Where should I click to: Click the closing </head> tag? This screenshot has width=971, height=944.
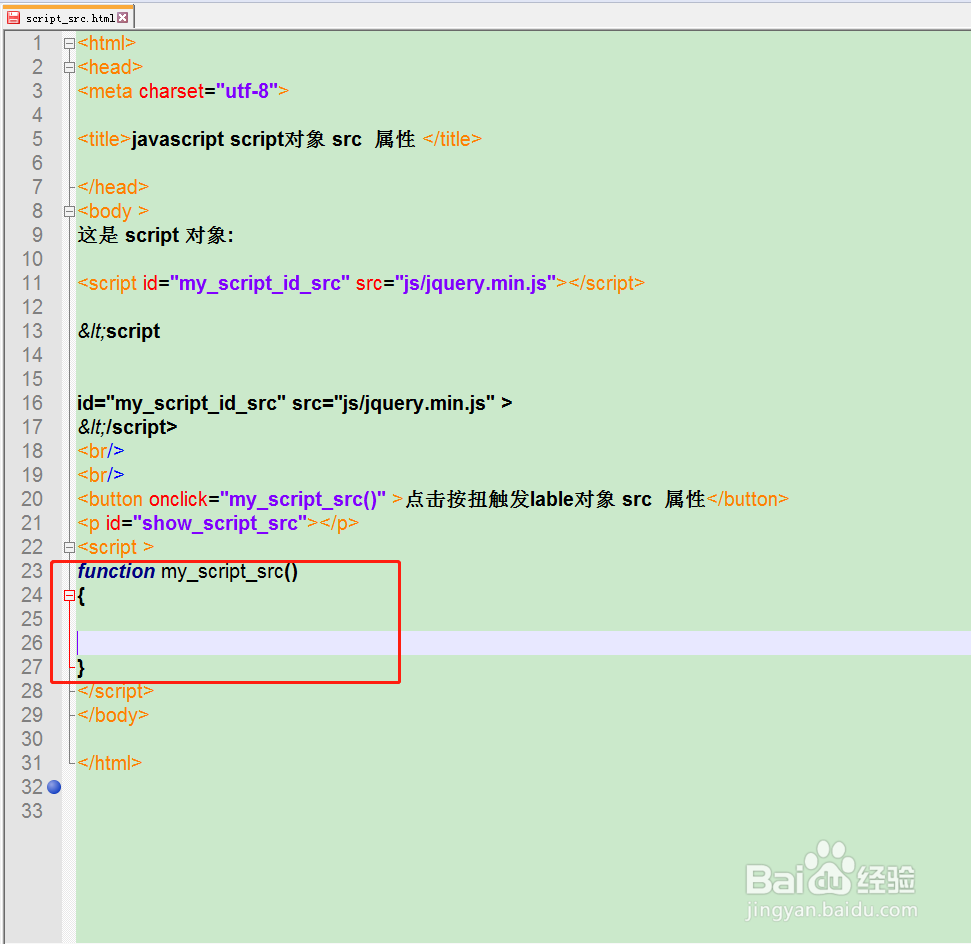coord(113,187)
